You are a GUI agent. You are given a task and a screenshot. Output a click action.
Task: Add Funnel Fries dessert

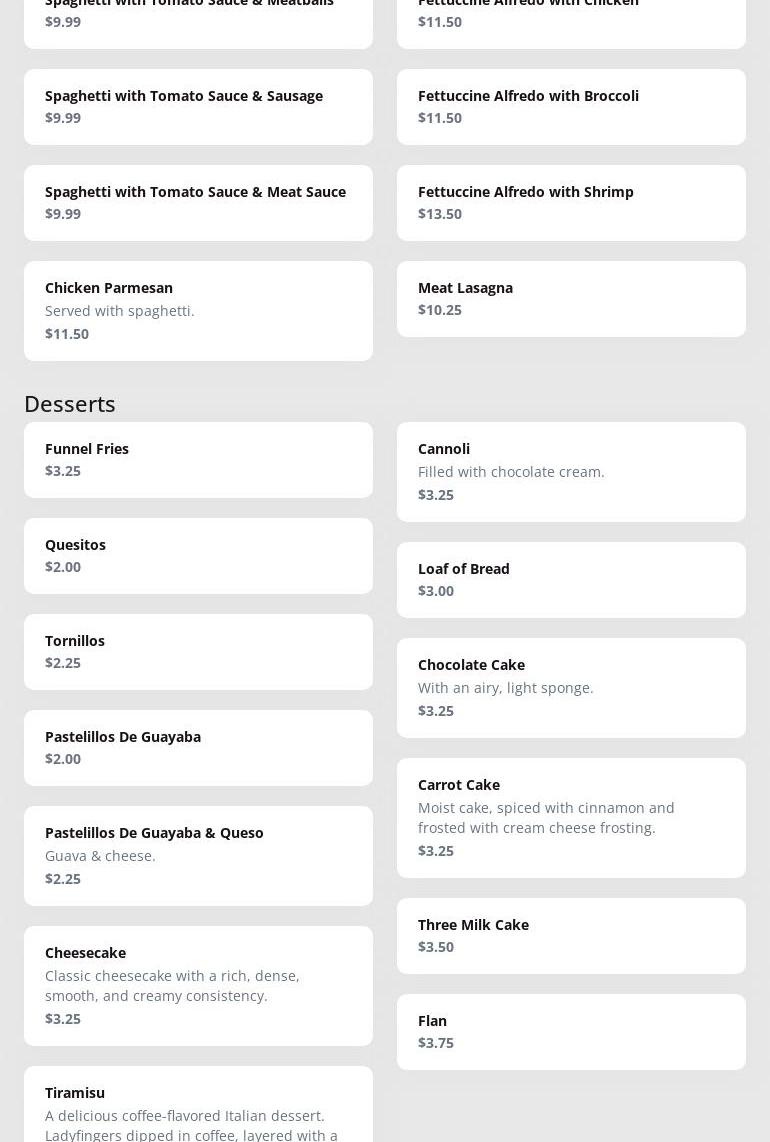point(198,460)
